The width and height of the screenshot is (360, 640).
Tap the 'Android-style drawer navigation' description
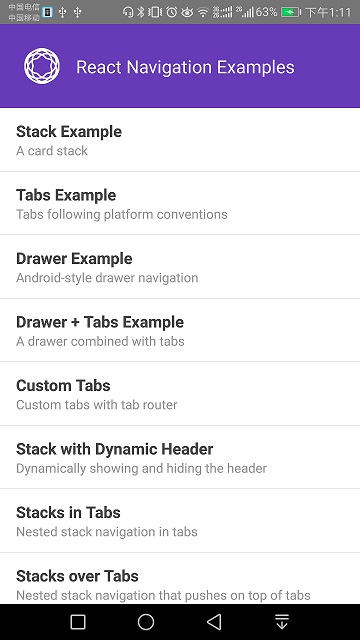[107, 278]
